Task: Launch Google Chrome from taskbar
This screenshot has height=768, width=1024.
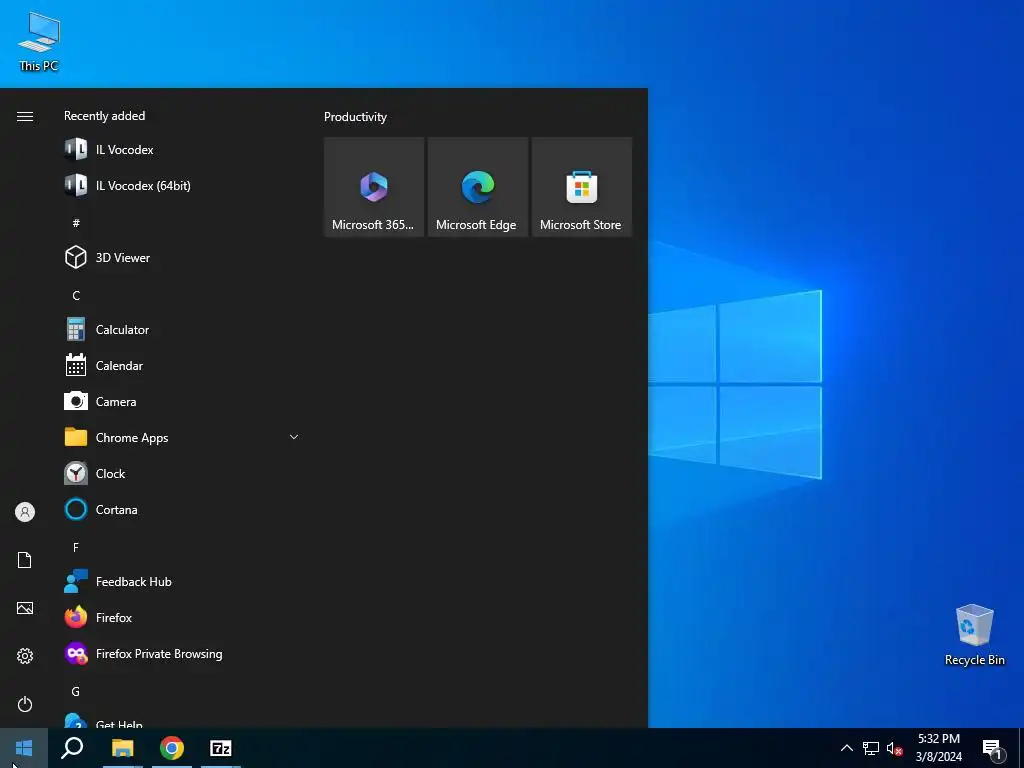Action: (172, 748)
